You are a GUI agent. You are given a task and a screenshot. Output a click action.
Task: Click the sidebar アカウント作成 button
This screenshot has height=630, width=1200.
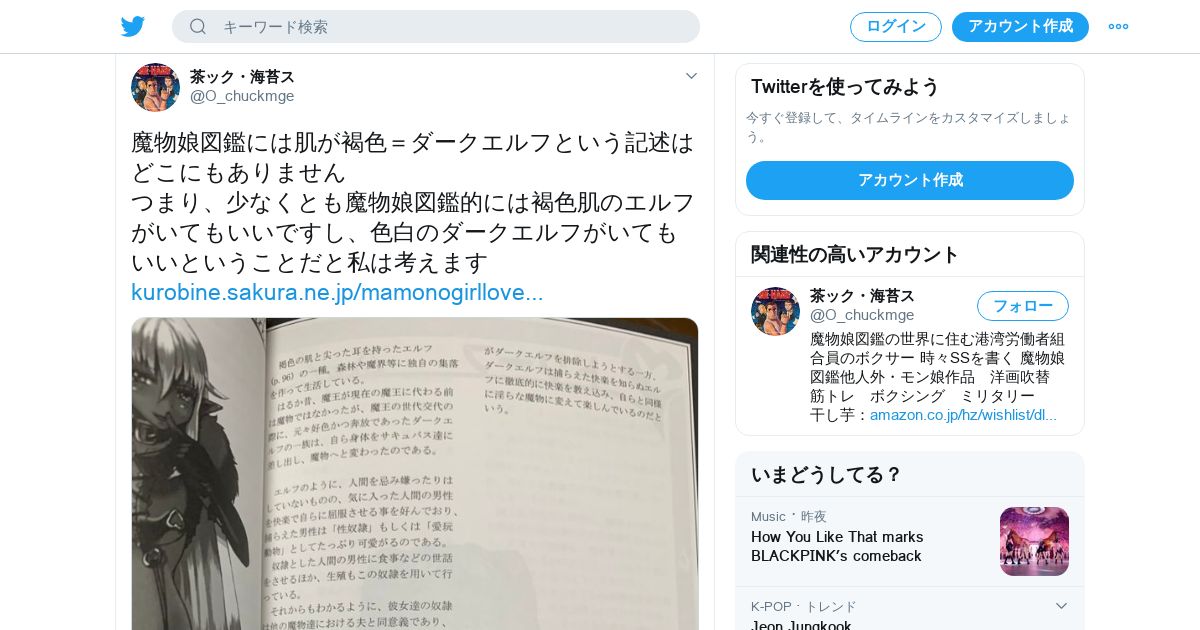910,180
